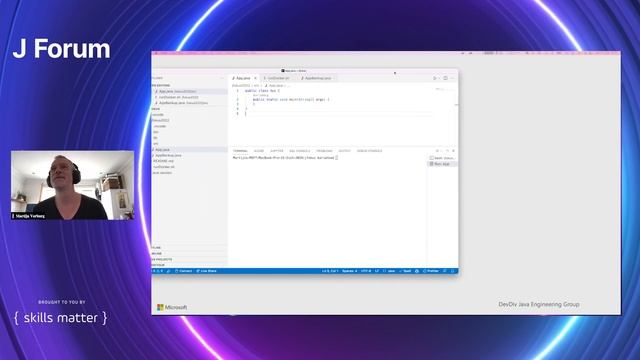Expand the Jfokus2022 folder in tree
This screenshot has width=640, height=360.
[x=189, y=120]
